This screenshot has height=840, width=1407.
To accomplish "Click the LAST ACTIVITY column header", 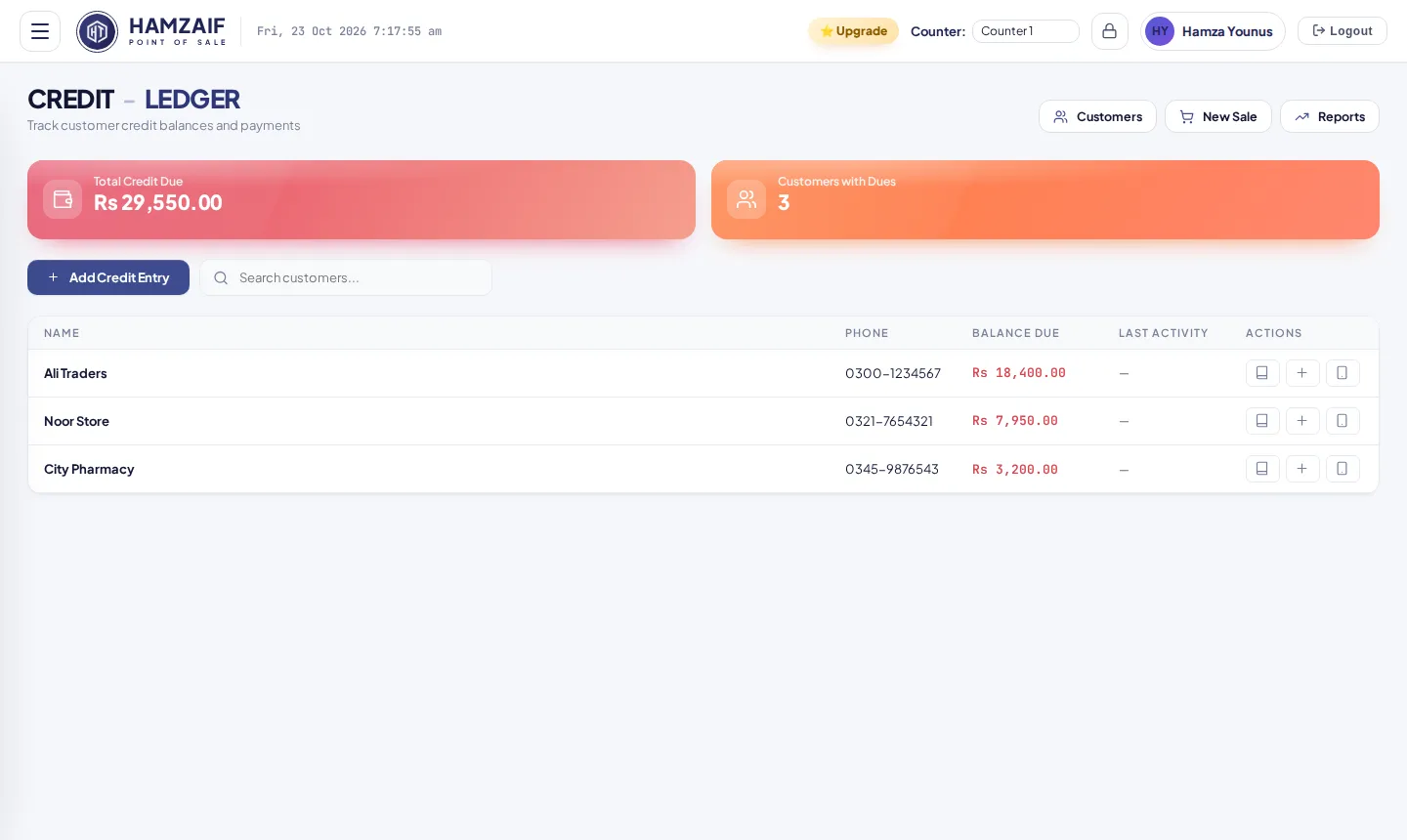I will pyautogui.click(x=1163, y=333).
